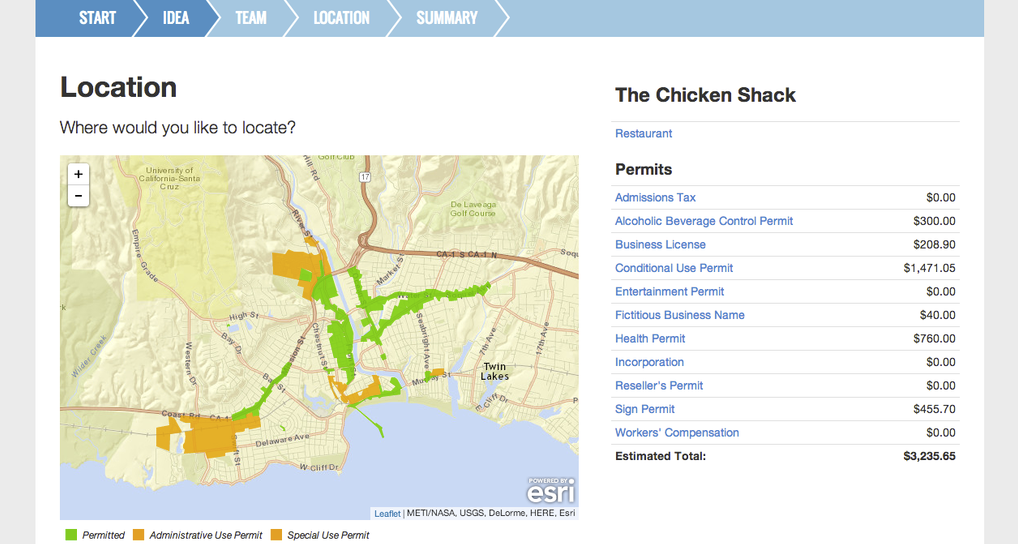Click the Twin Lakes area on map
This screenshot has height=544, width=1018.
click(495, 371)
